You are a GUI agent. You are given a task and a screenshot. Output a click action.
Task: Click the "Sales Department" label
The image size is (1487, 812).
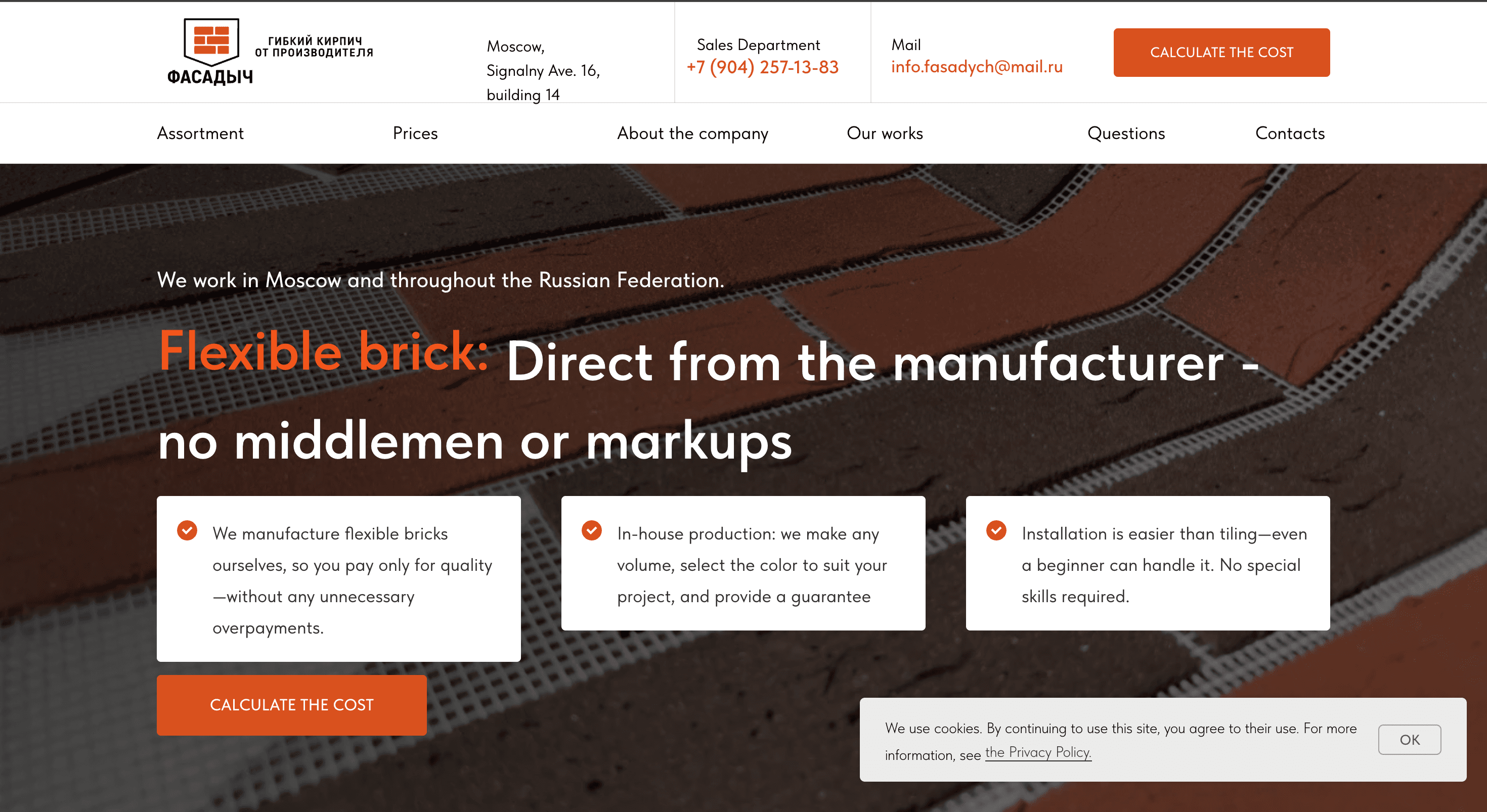758,45
